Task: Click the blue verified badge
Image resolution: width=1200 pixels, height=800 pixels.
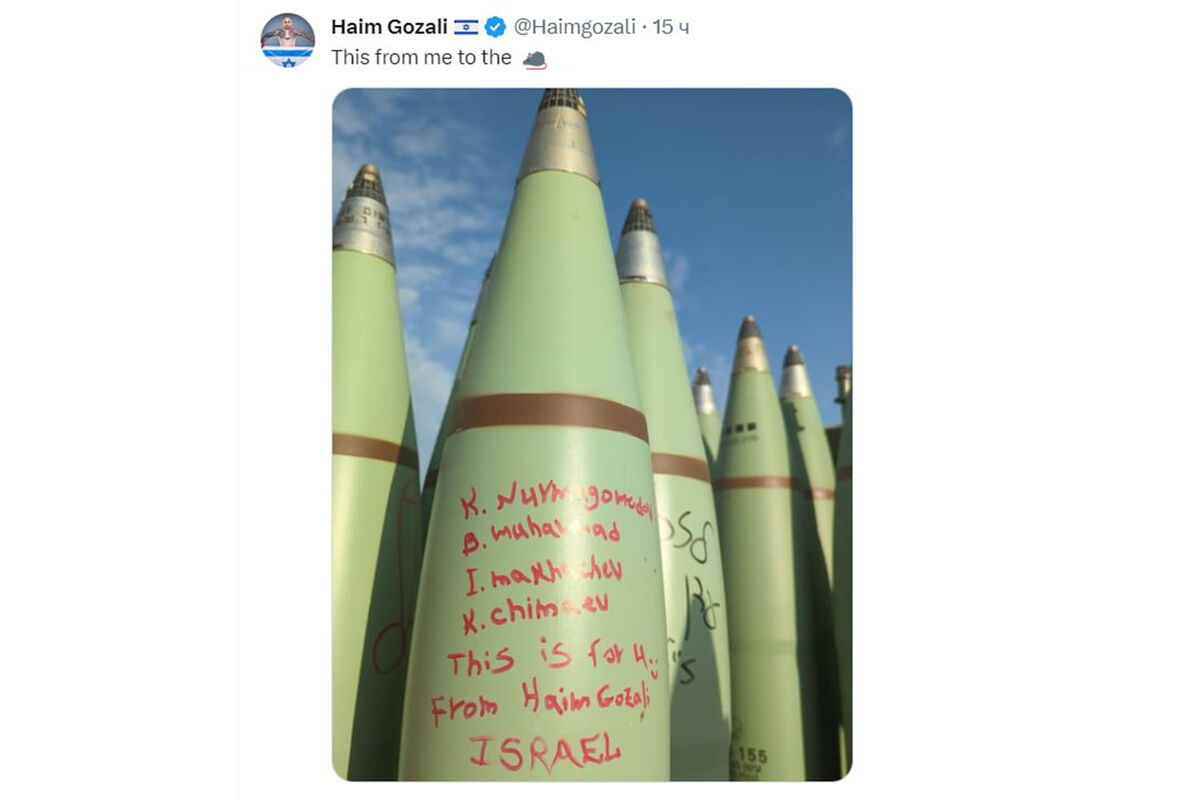Action: pyautogui.click(x=495, y=27)
